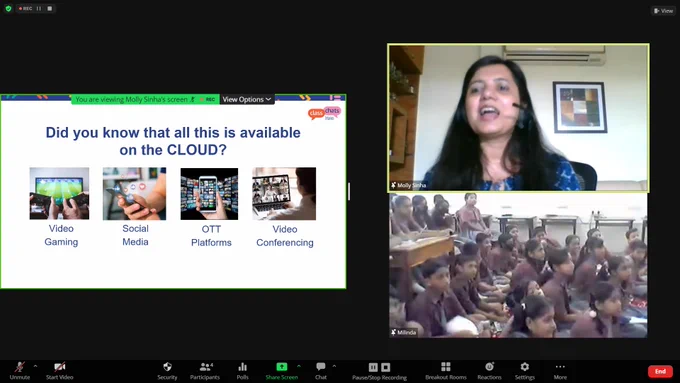
Task: Click the 'OTT Platforms' caption text
Action: [211, 236]
